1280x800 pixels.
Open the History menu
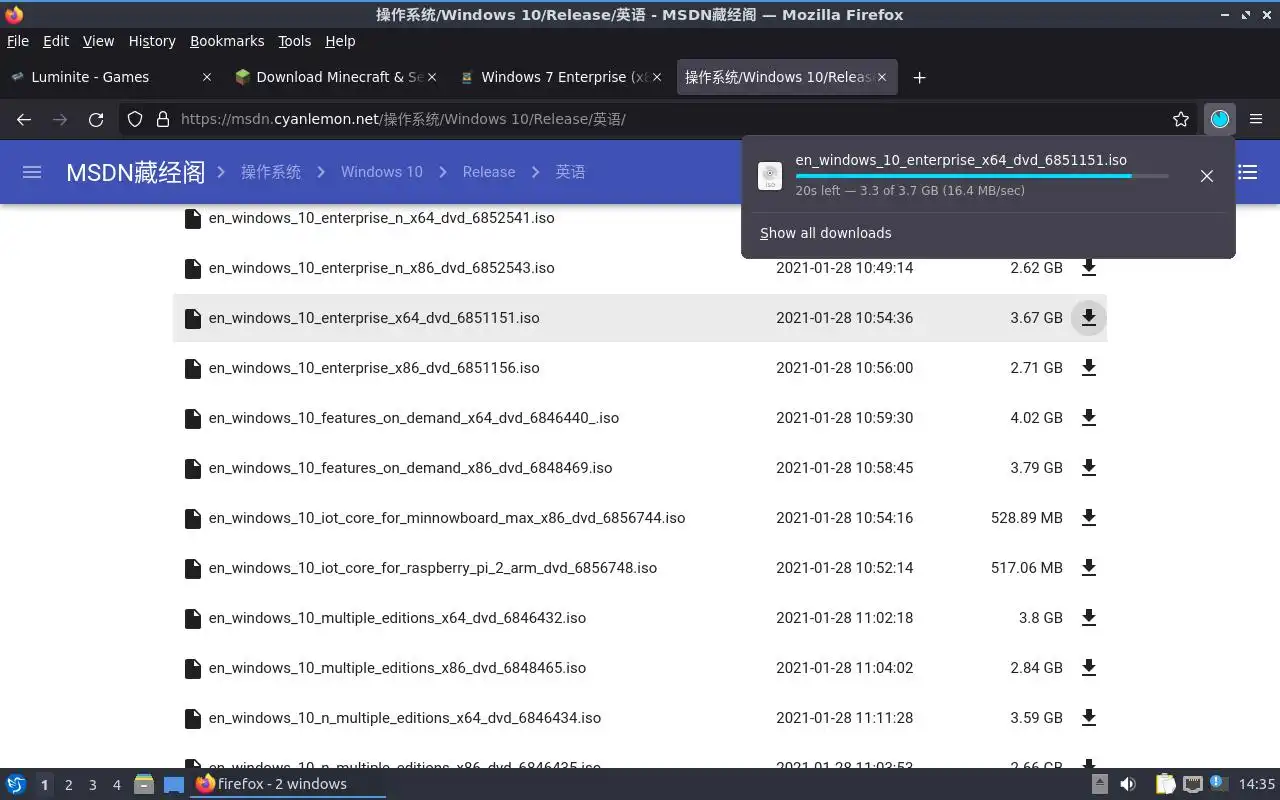tap(152, 41)
